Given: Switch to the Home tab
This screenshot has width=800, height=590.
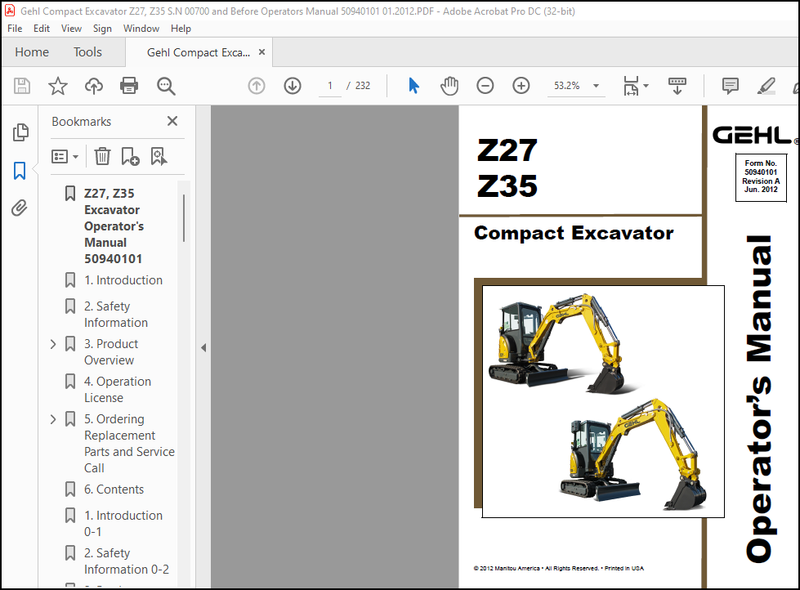Looking at the screenshot, I should (x=31, y=51).
